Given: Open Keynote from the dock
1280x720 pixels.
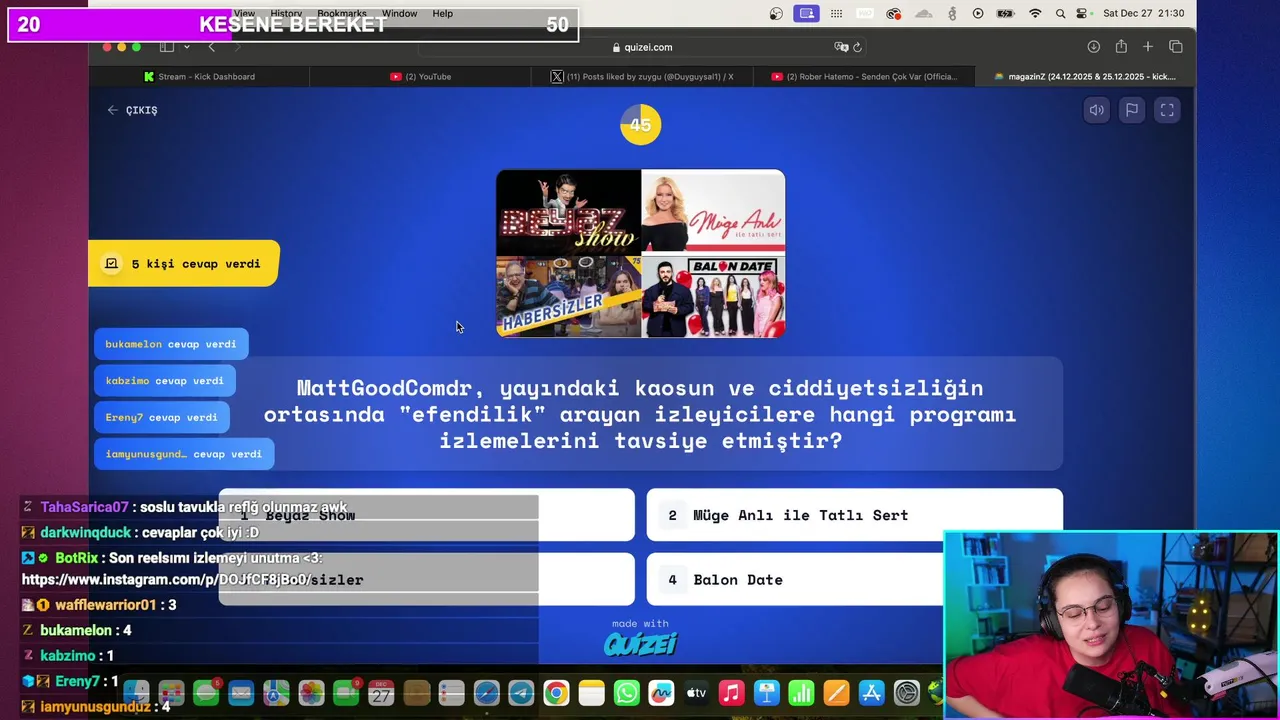Looking at the screenshot, I should (x=766, y=693).
